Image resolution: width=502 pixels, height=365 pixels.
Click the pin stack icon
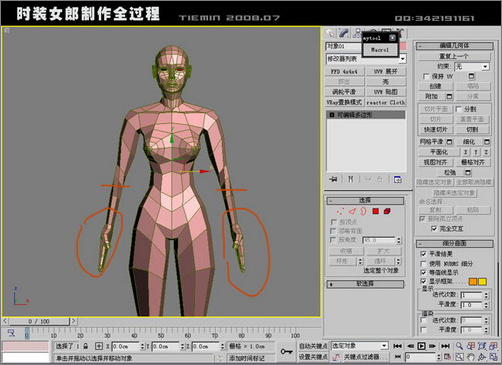(333, 179)
